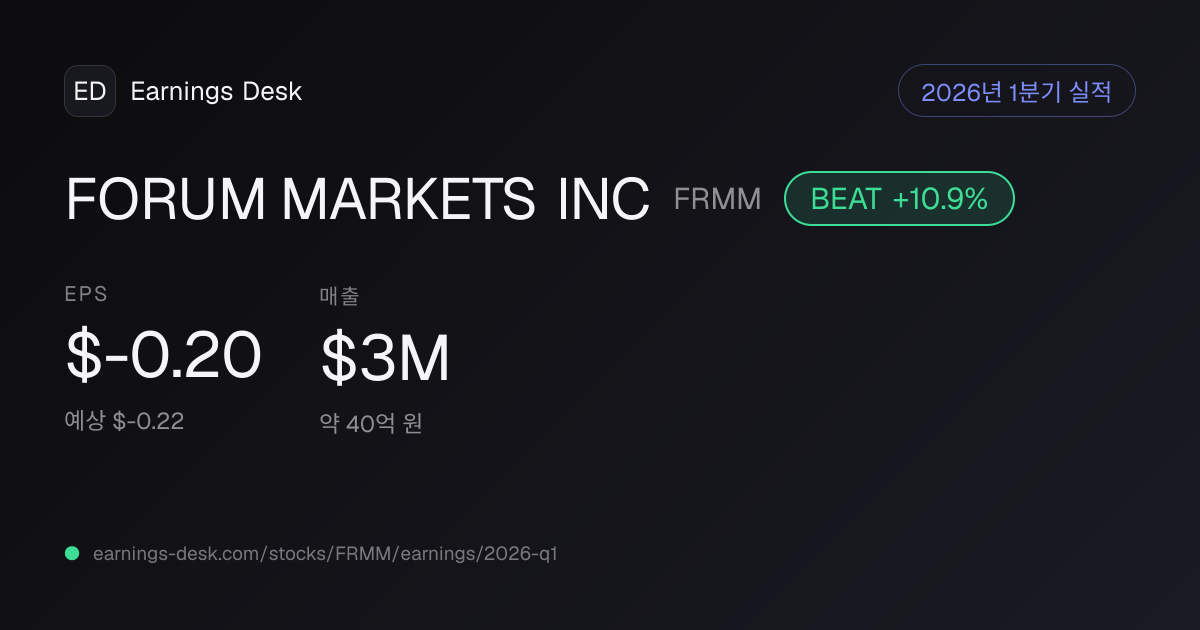This screenshot has width=1200, height=630.
Task: Click the +10.9% figure inside the badge
Action: click(940, 199)
